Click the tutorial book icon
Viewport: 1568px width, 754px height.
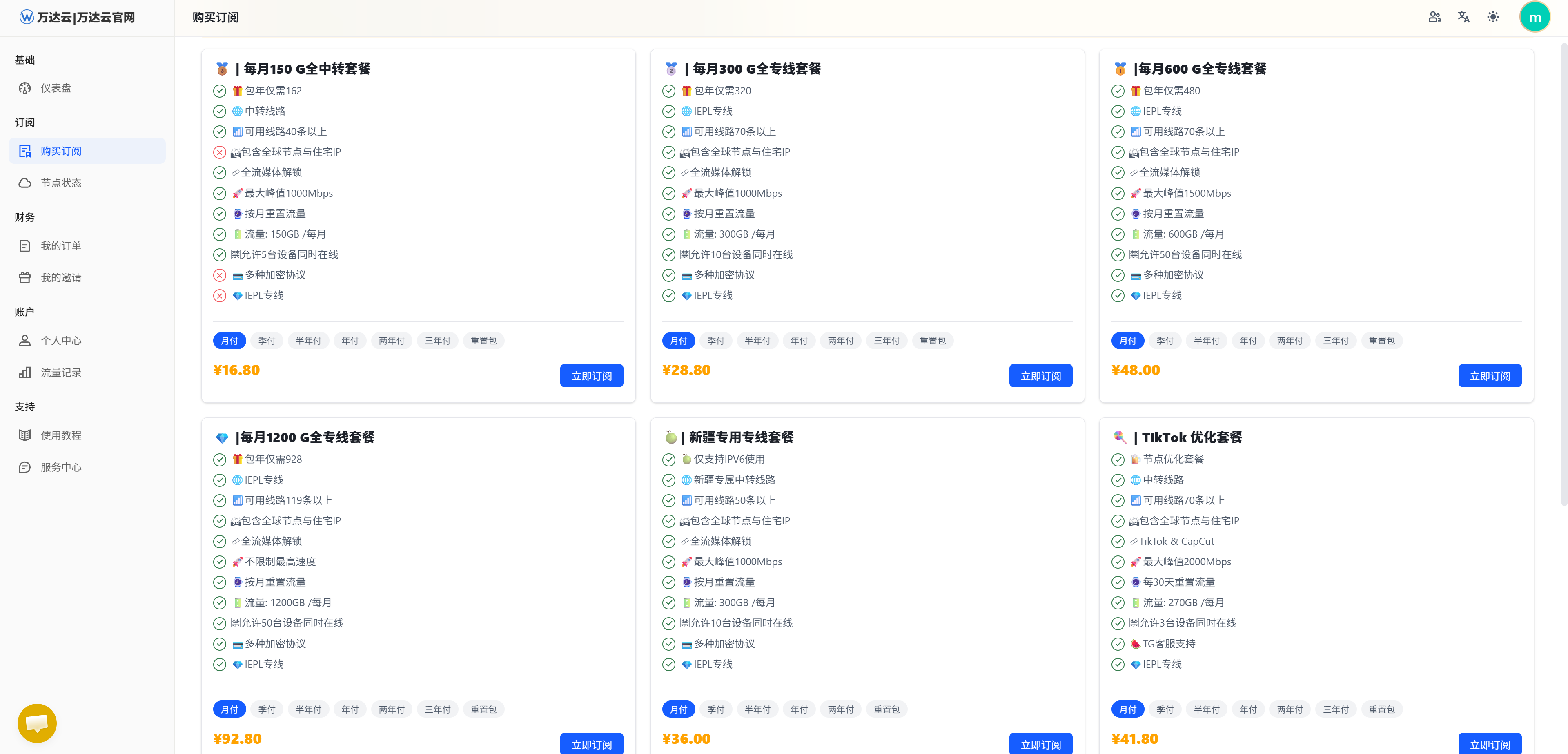coord(25,435)
